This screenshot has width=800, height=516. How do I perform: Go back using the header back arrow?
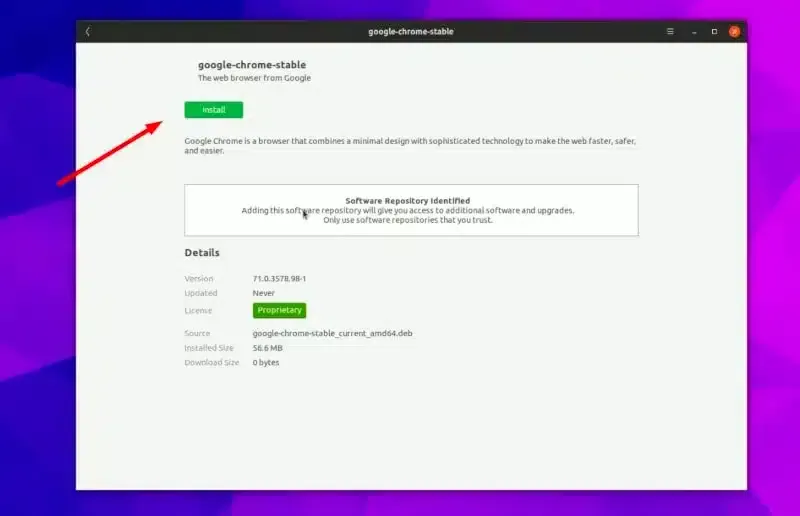pyautogui.click(x=88, y=32)
